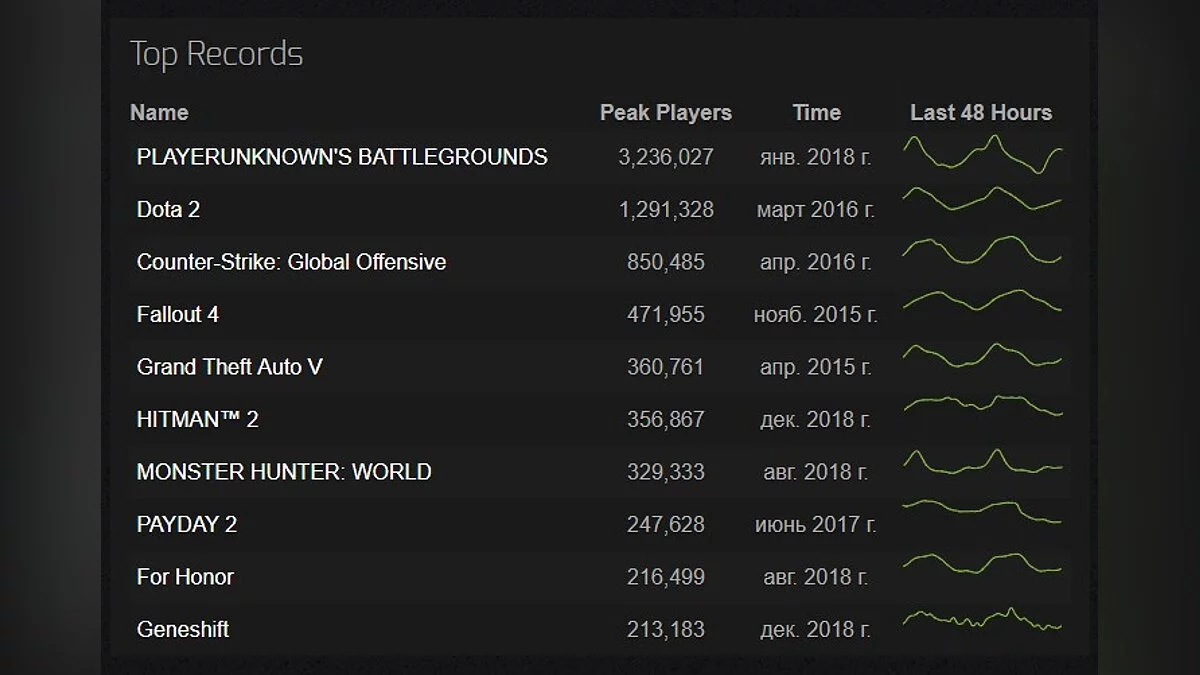Click the Dota 2 48-hour sparkline chart
This screenshot has height=675, width=1200.
click(x=982, y=199)
